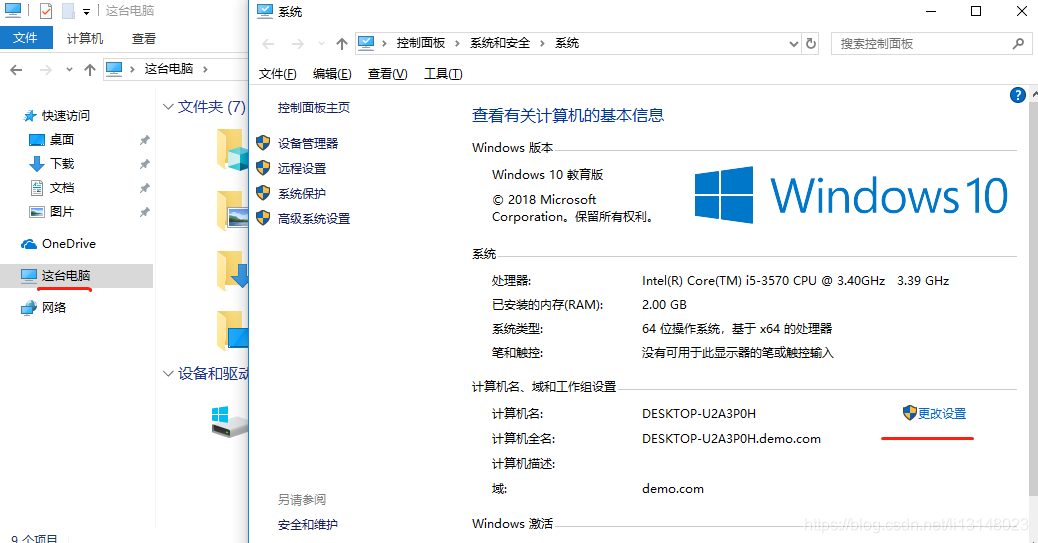The image size is (1038, 543).
Task: Select 桌面 in the navigation pane
Action: point(62,140)
